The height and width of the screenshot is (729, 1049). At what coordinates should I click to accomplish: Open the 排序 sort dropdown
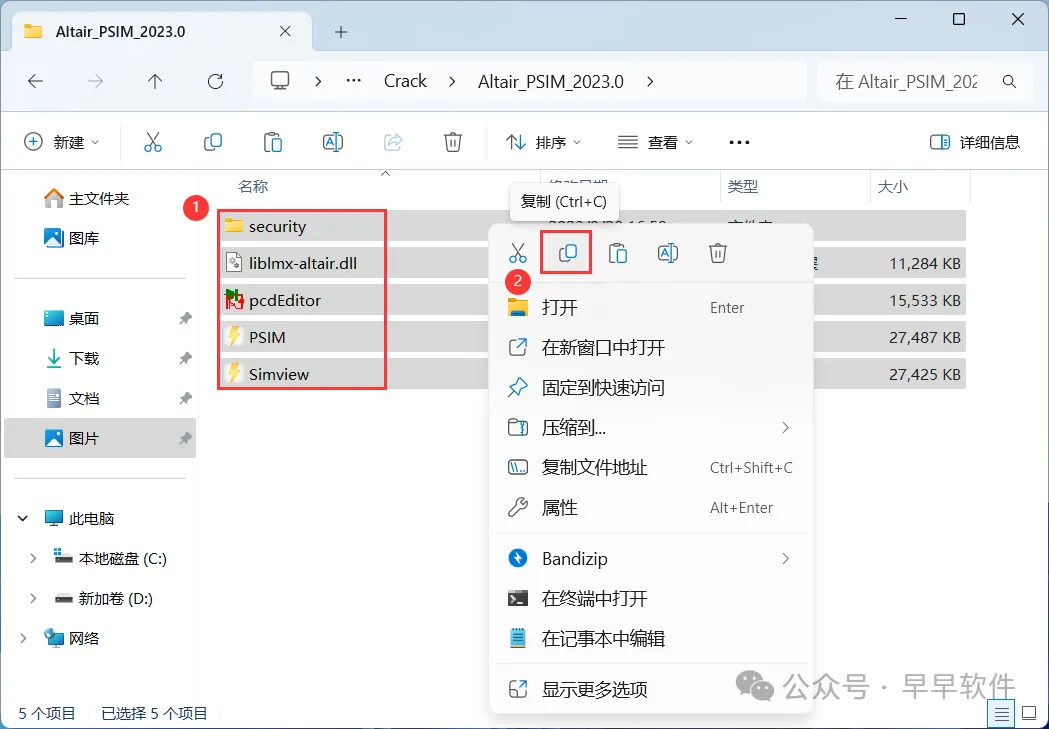pyautogui.click(x=543, y=142)
